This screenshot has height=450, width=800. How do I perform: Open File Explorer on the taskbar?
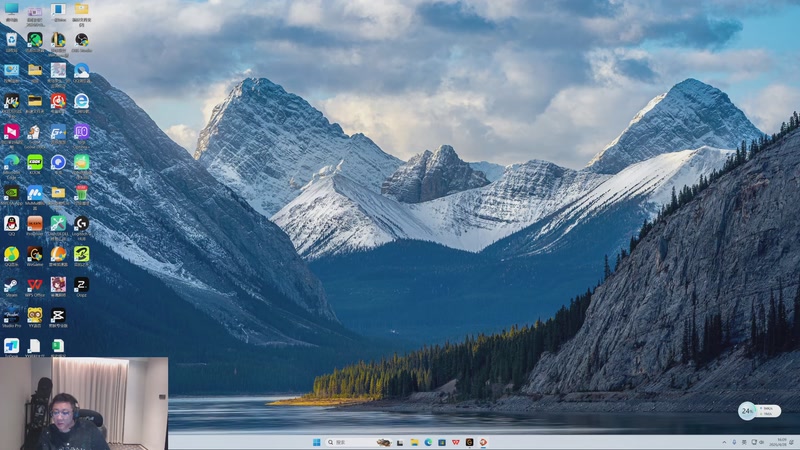(x=414, y=442)
